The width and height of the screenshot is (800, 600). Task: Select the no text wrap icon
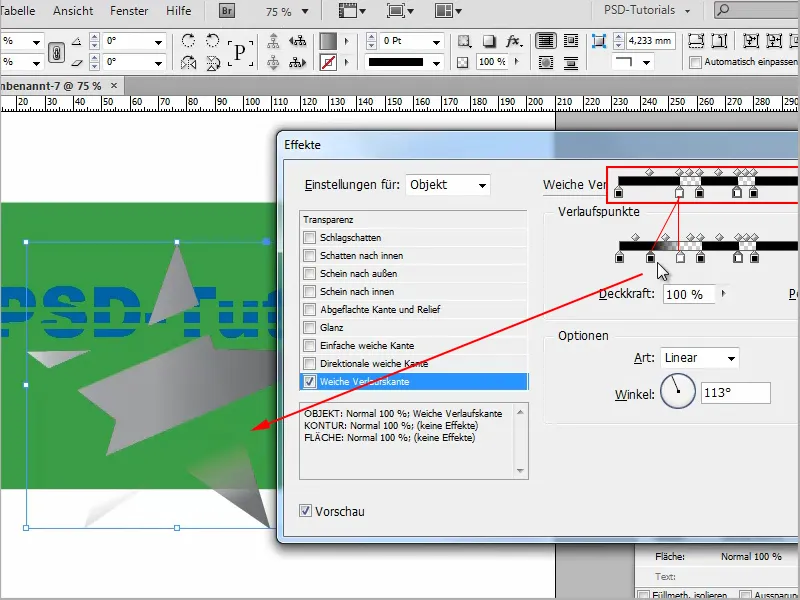coord(546,41)
